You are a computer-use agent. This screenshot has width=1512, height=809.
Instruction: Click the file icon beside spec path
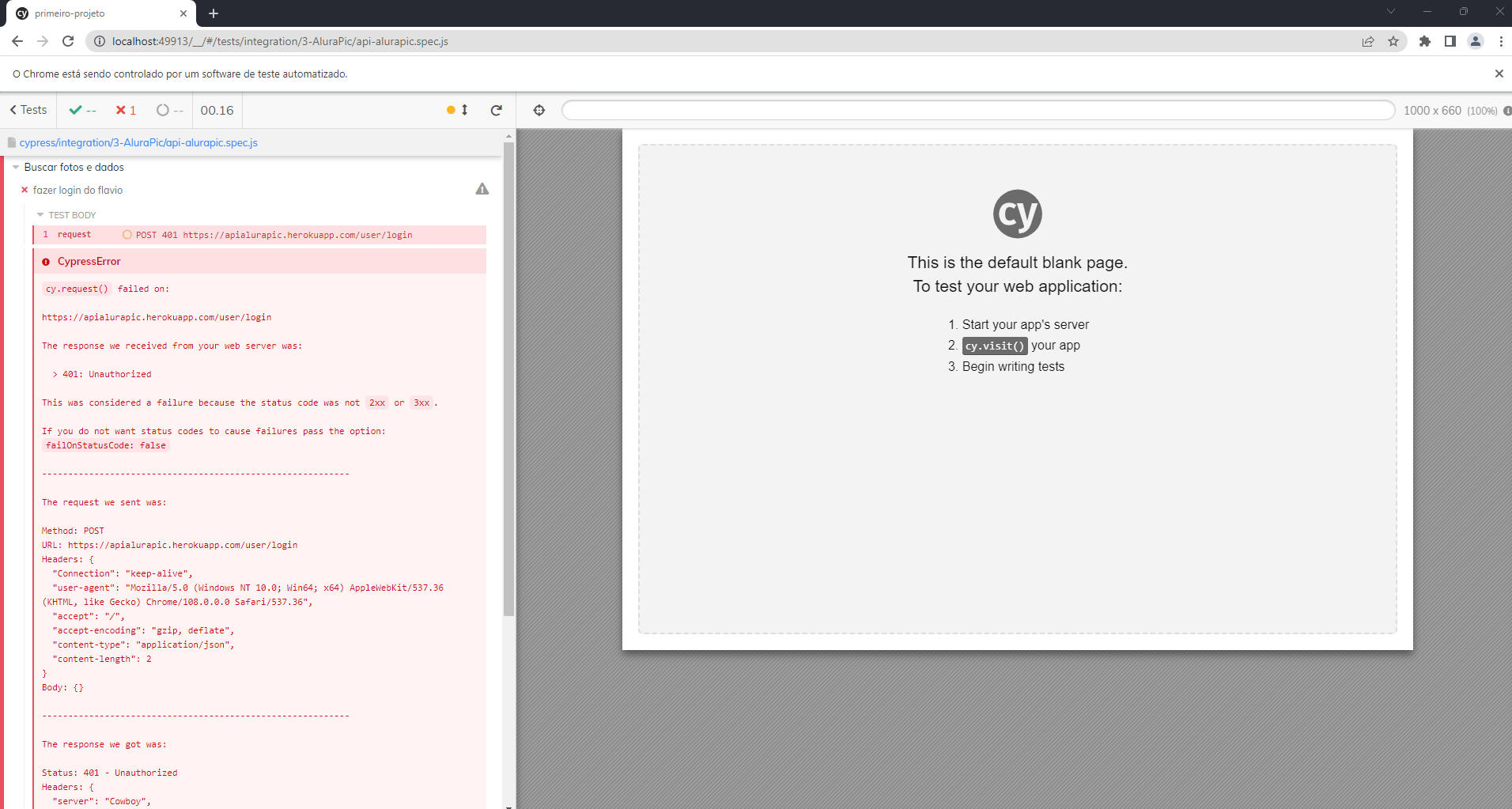(x=12, y=142)
